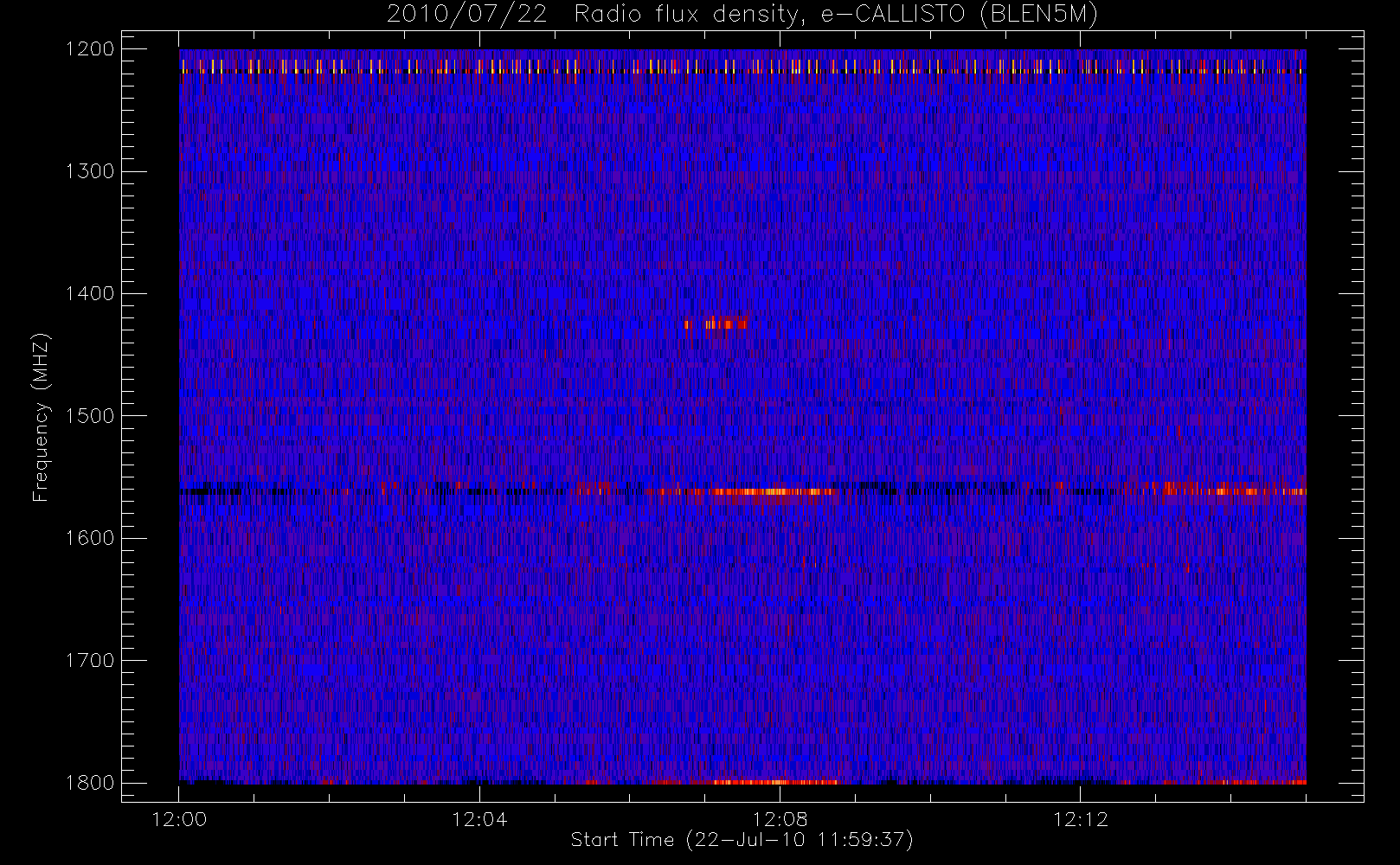Click the 1300 frequency tick label
This screenshot has width=1400, height=865.
90,171
